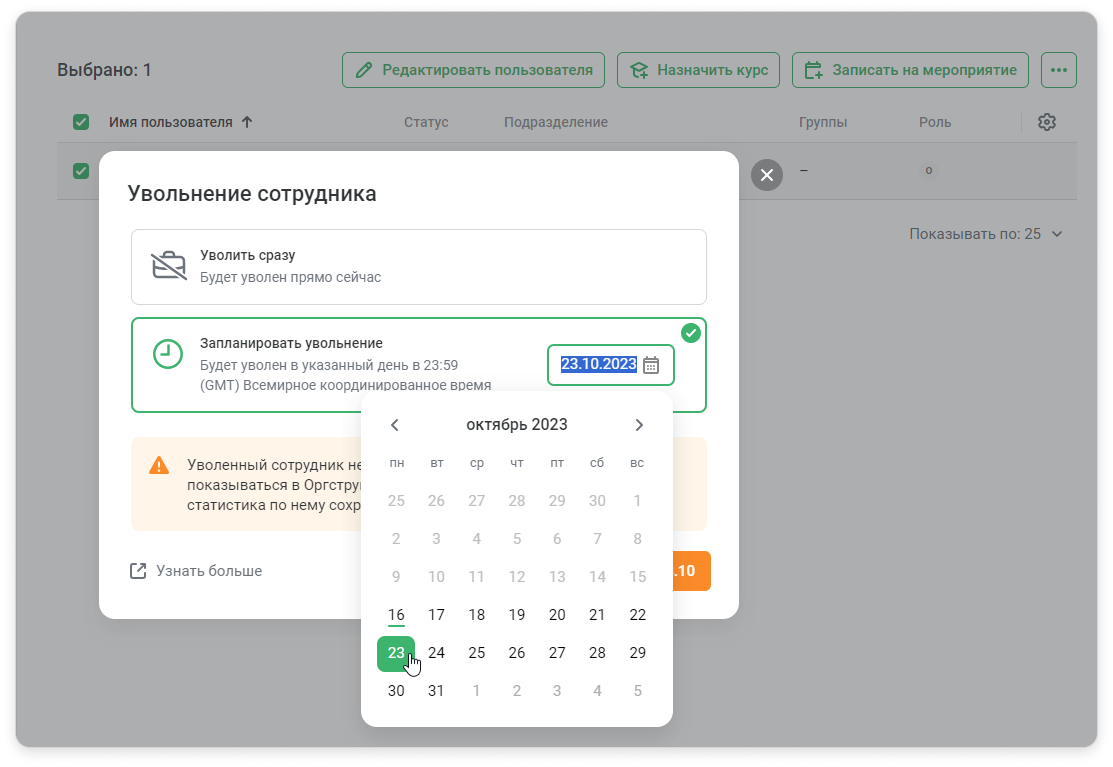The image size is (1113, 767).
Task: Go to next month in calendar
Action: 639,425
